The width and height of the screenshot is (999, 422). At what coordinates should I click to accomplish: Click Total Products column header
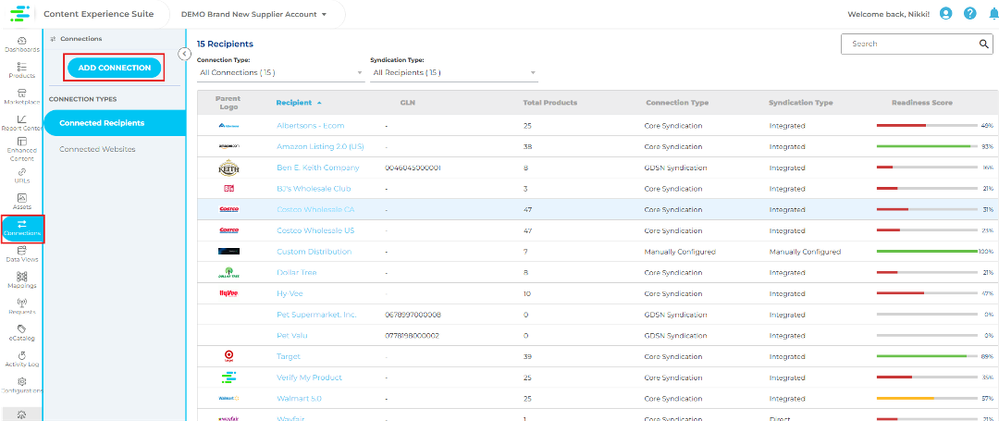[550, 103]
